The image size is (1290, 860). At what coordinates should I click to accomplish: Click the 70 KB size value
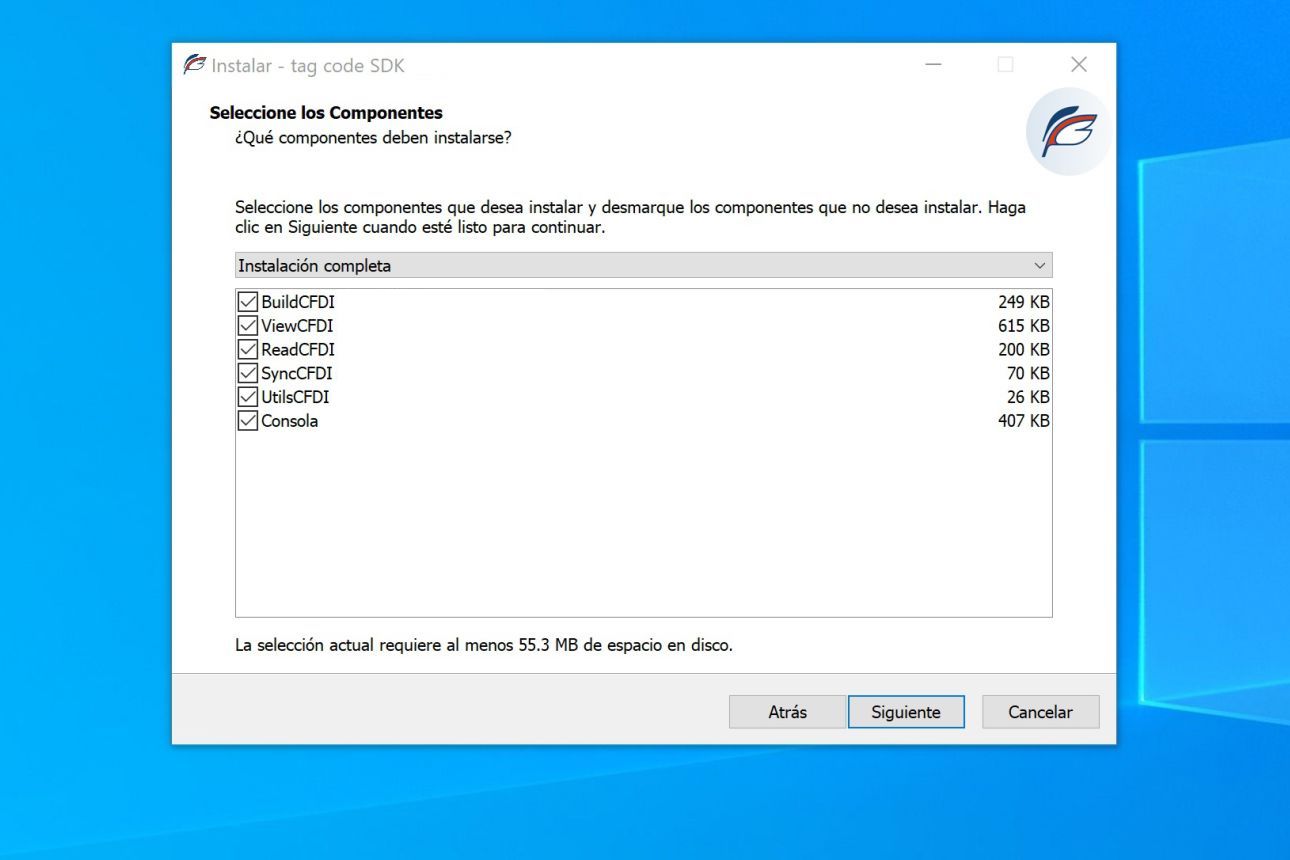click(x=1028, y=373)
